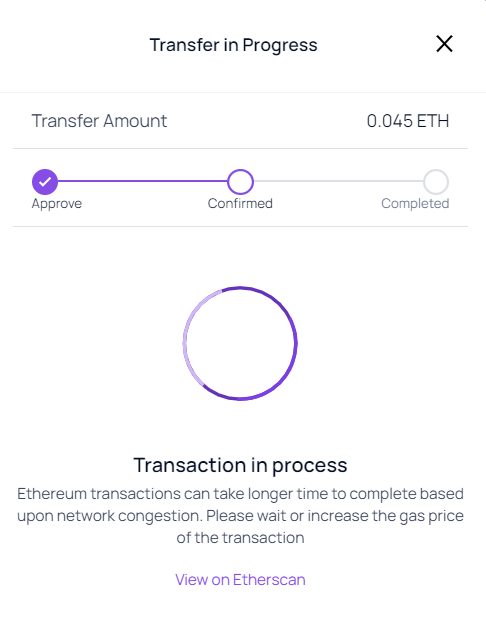Image resolution: width=486 pixels, height=639 pixels.
Task: Click the purple progress line after Approve
Action: (143, 181)
